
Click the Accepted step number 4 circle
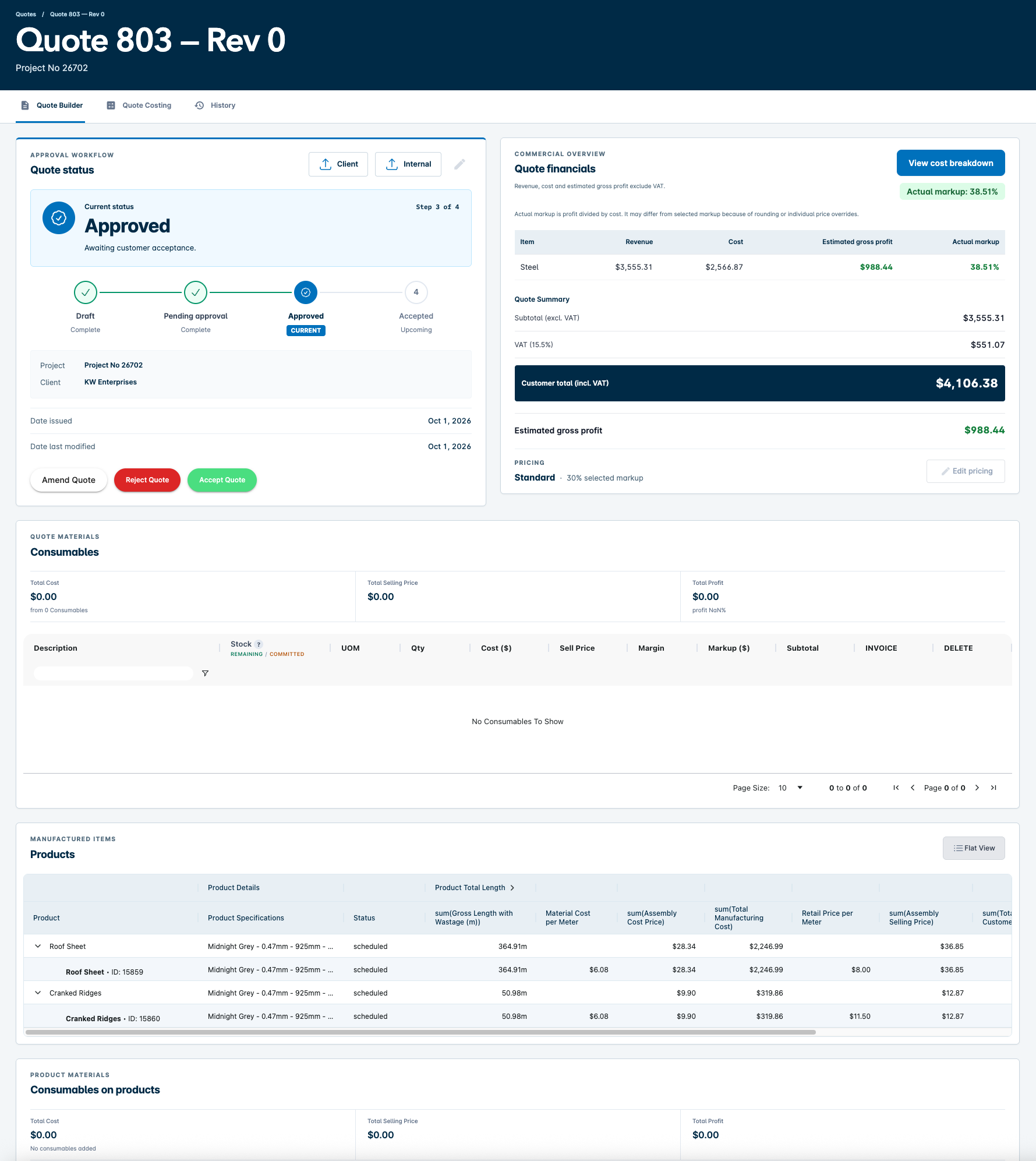click(416, 292)
